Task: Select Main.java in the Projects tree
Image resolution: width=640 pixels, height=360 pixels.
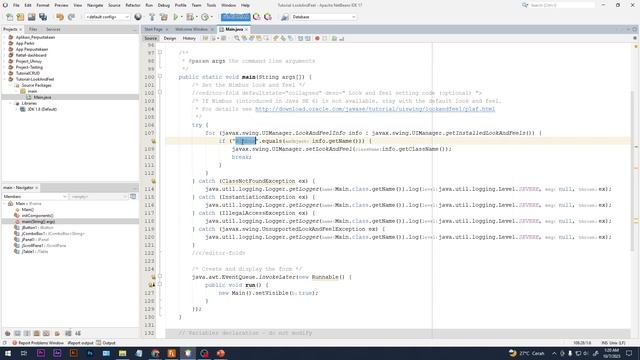Action: (42, 97)
